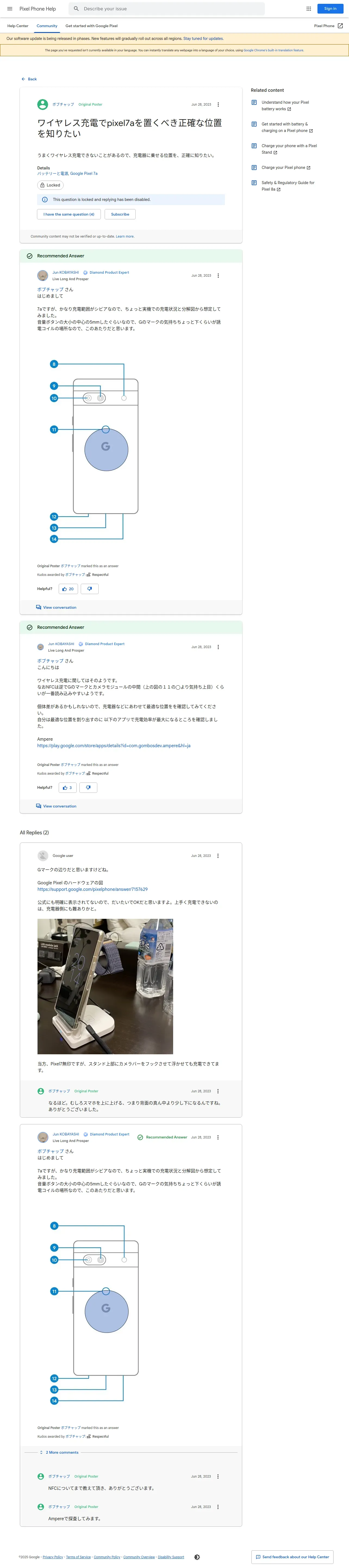Click the Locked status chip
The image size is (349, 1568).
pyautogui.click(x=51, y=185)
